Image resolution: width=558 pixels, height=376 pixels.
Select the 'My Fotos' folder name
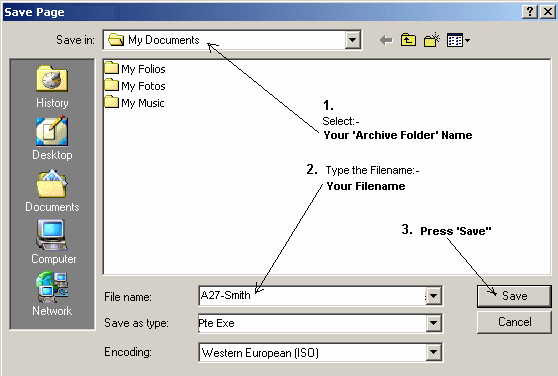point(143,86)
